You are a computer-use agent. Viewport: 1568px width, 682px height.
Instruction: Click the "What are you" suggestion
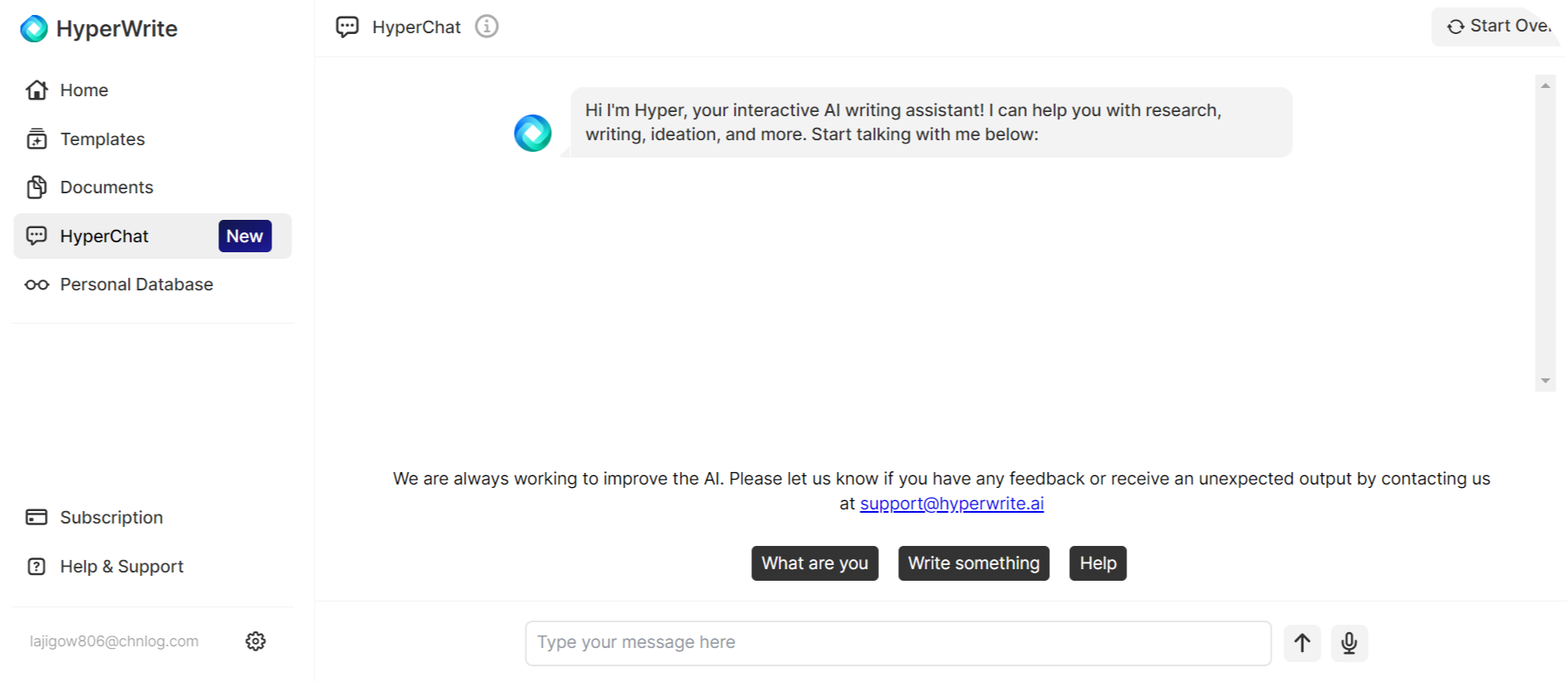[x=814, y=563]
